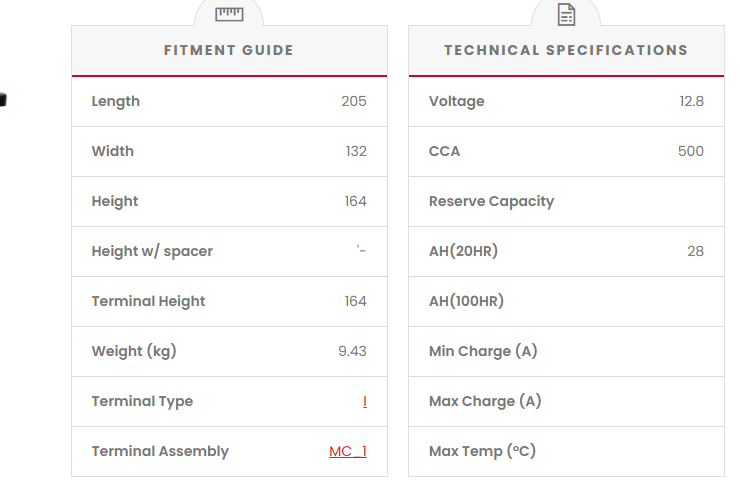Click the Height value 164
Image resolution: width=740 pixels, height=487 pixels.
coord(356,201)
